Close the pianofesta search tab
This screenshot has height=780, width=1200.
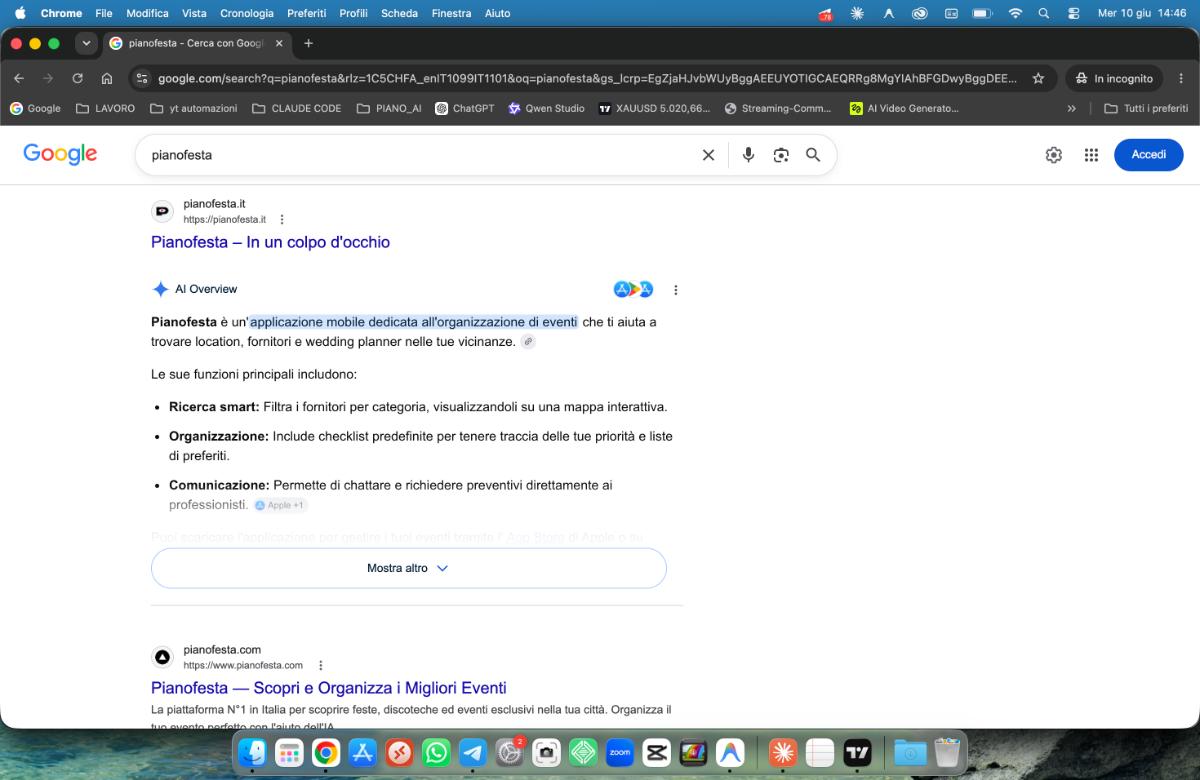click(279, 43)
